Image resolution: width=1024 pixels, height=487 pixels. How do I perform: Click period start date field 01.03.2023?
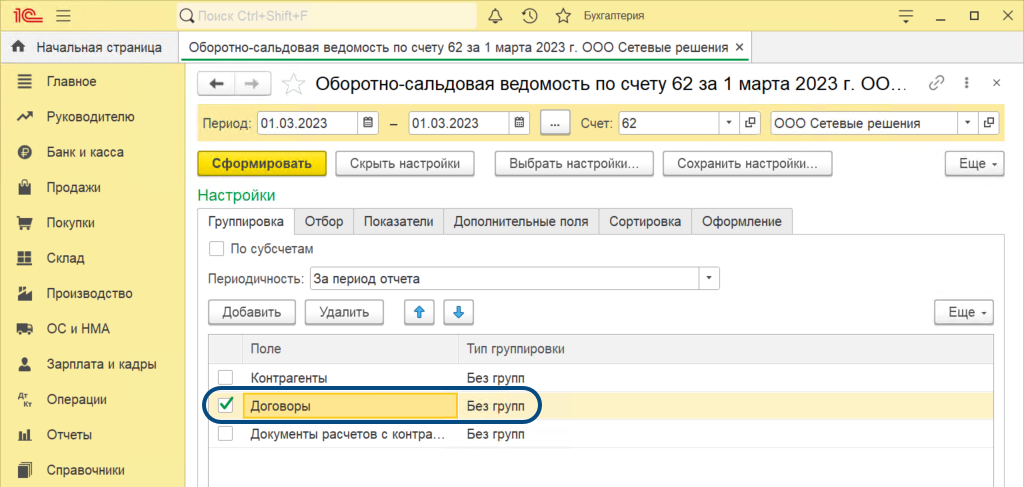point(308,122)
